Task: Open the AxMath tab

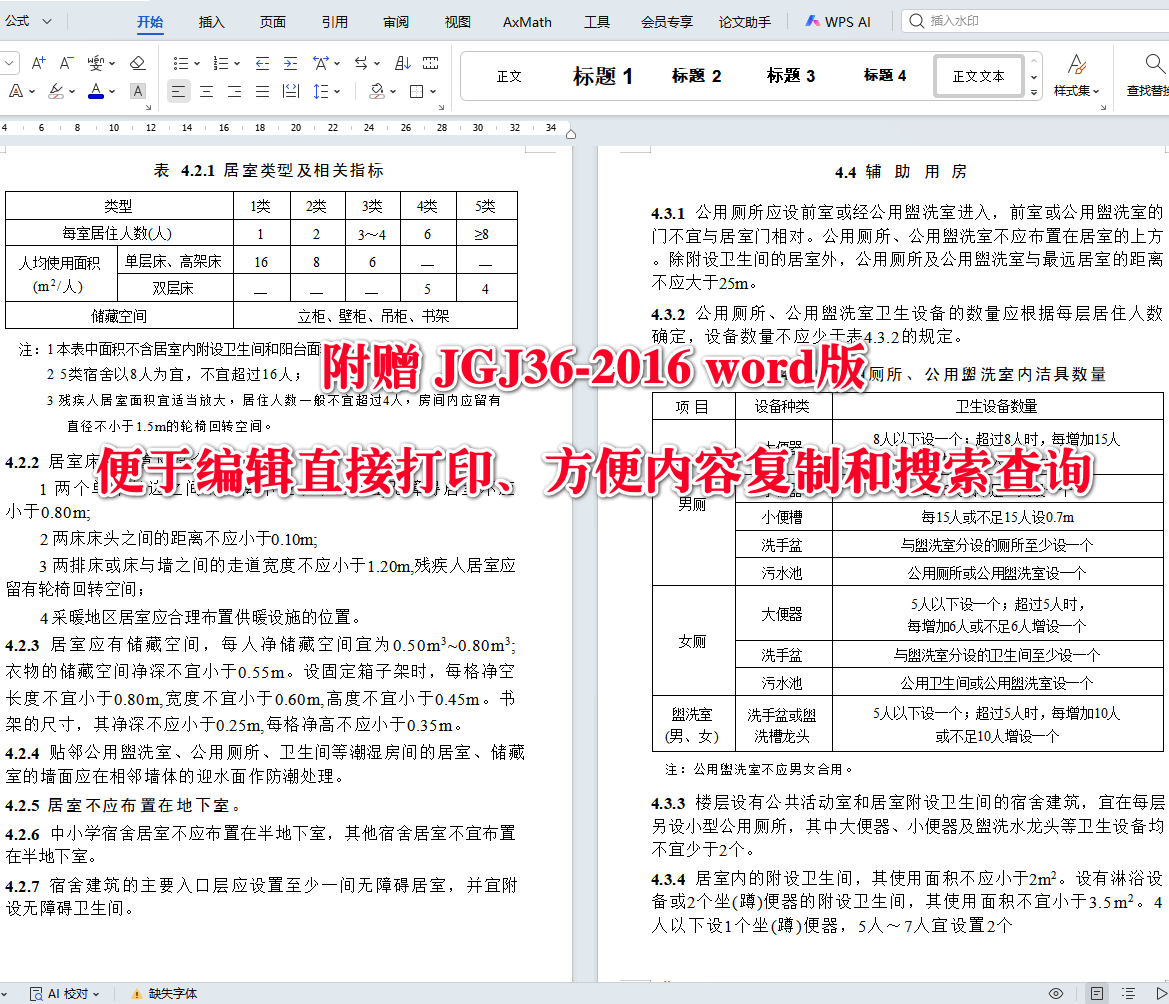Action: coord(527,22)
